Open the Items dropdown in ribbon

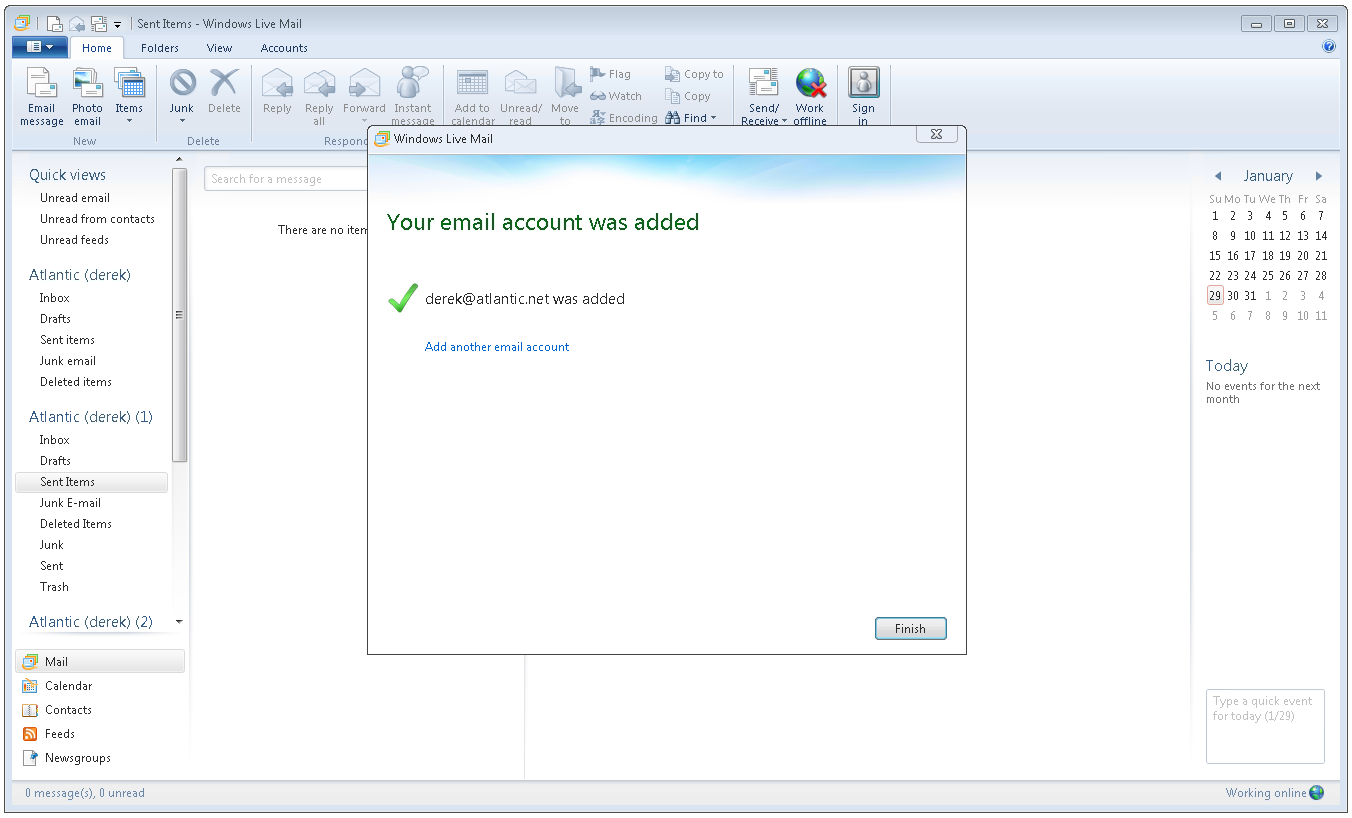coord(129,97)
